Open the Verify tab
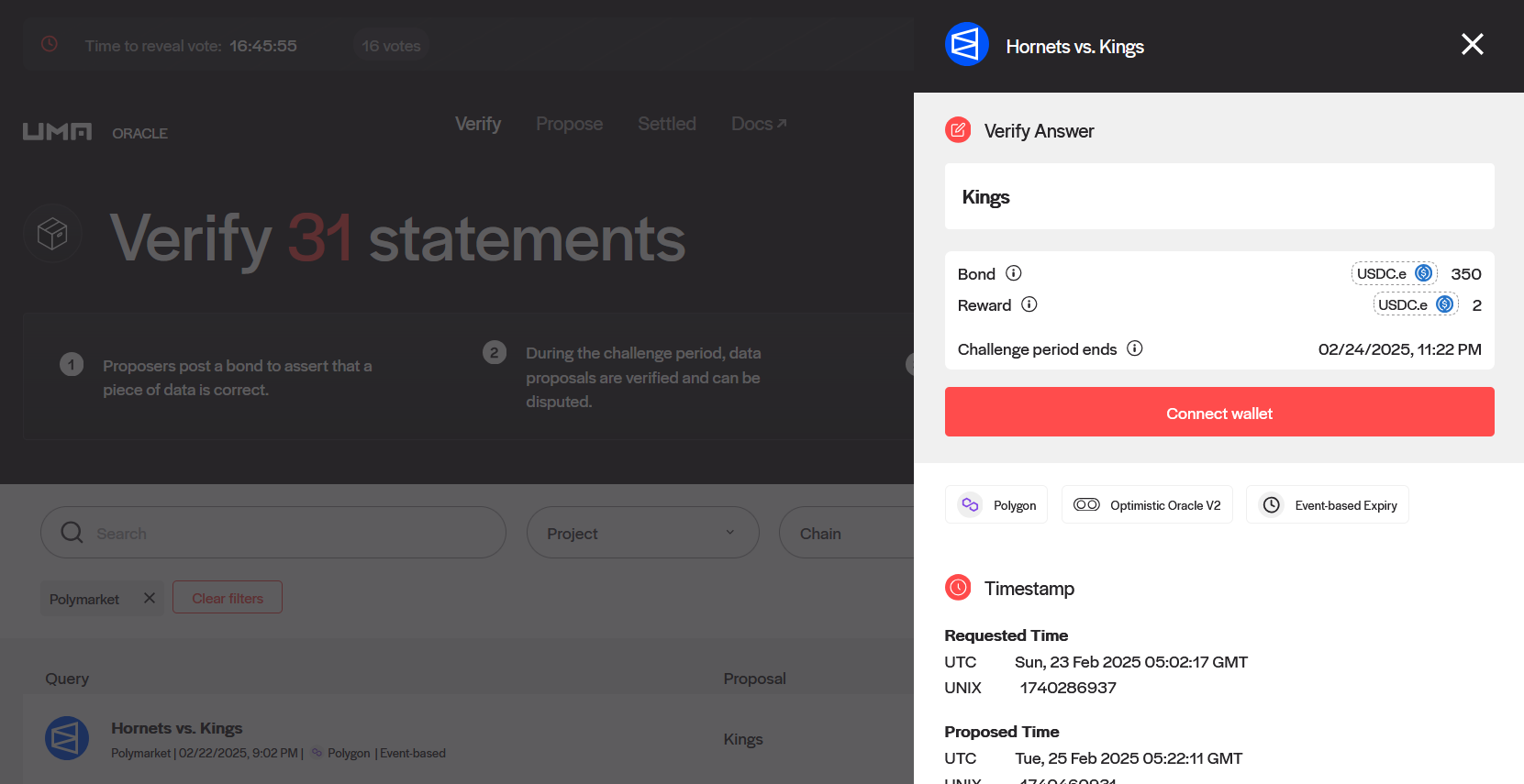 (x=478, y=124)
